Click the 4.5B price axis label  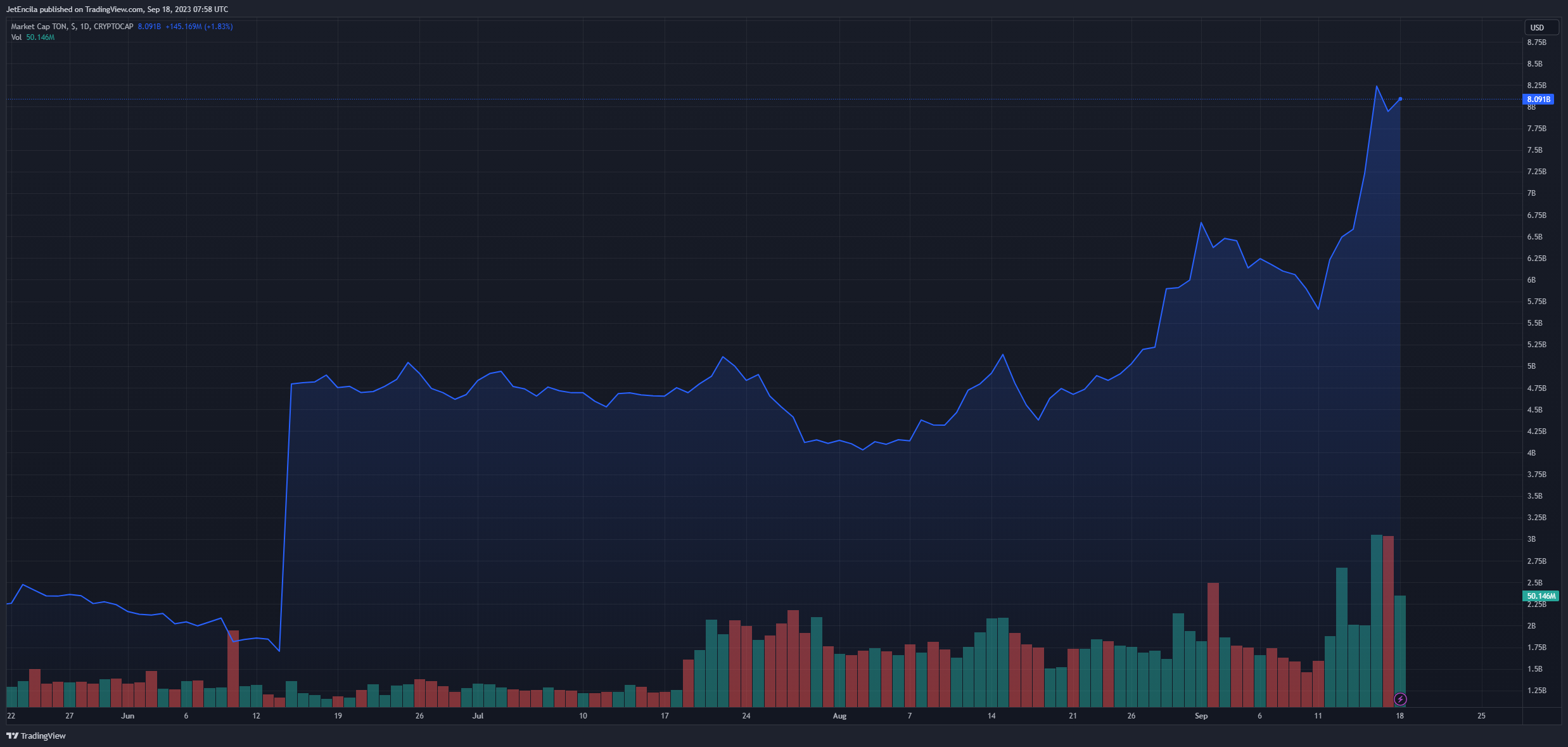1535,410
